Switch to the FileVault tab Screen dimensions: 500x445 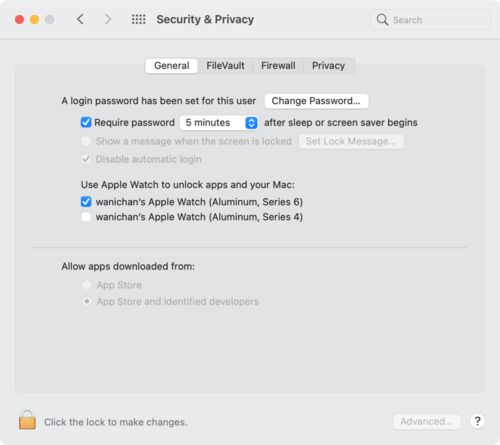pyautogui.click(x=225, y=66)
